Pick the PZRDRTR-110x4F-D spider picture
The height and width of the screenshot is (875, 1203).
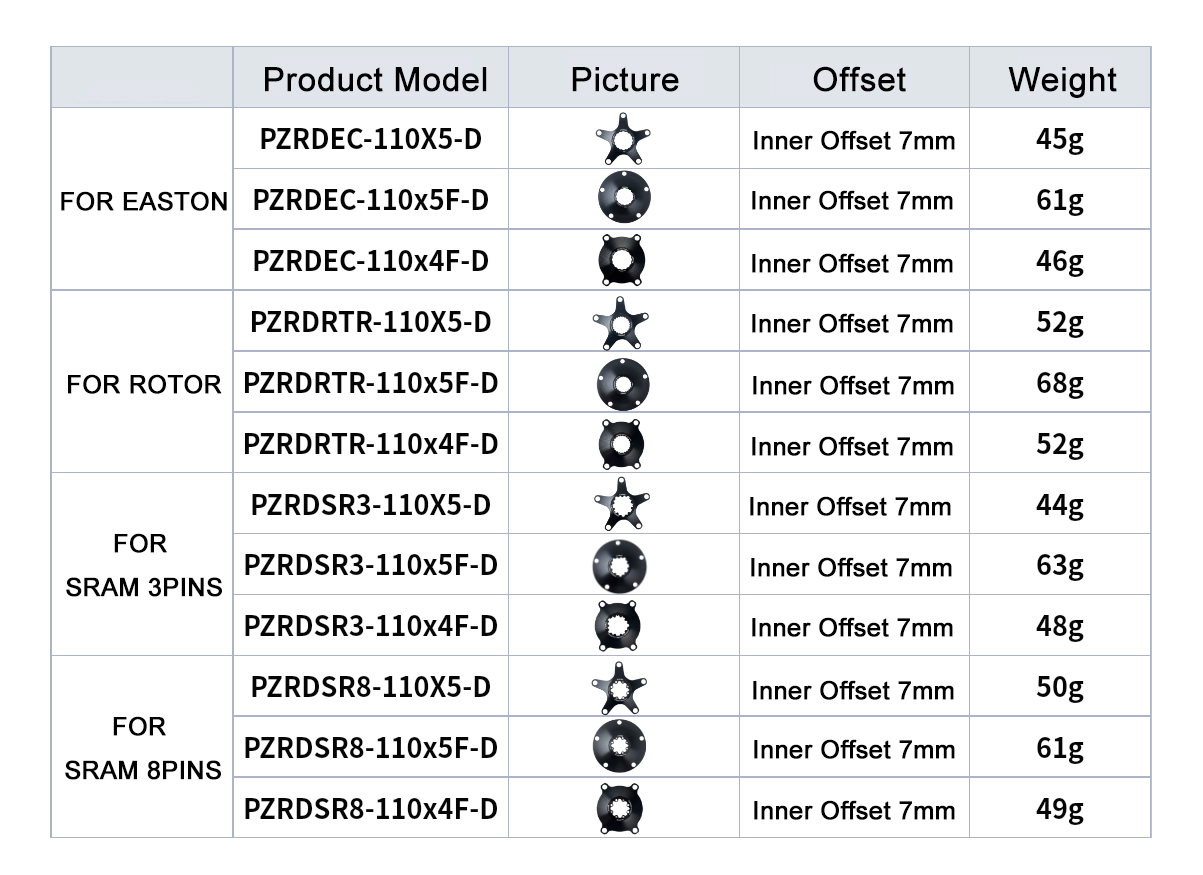click(x=621, y=444)
